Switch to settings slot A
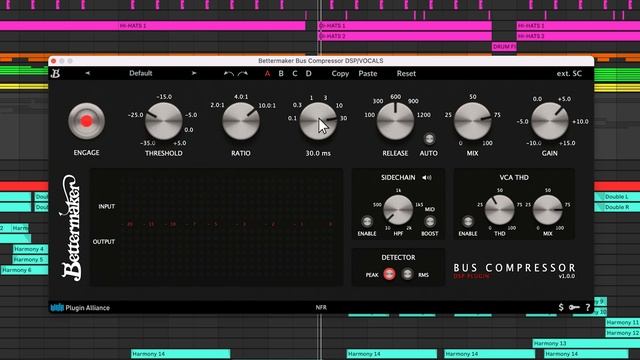Screen dimensions: 640x360 tap(267, 74)
